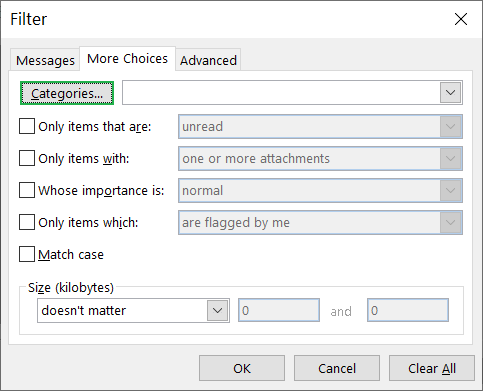Open the Advanced tab

[208, 60]
